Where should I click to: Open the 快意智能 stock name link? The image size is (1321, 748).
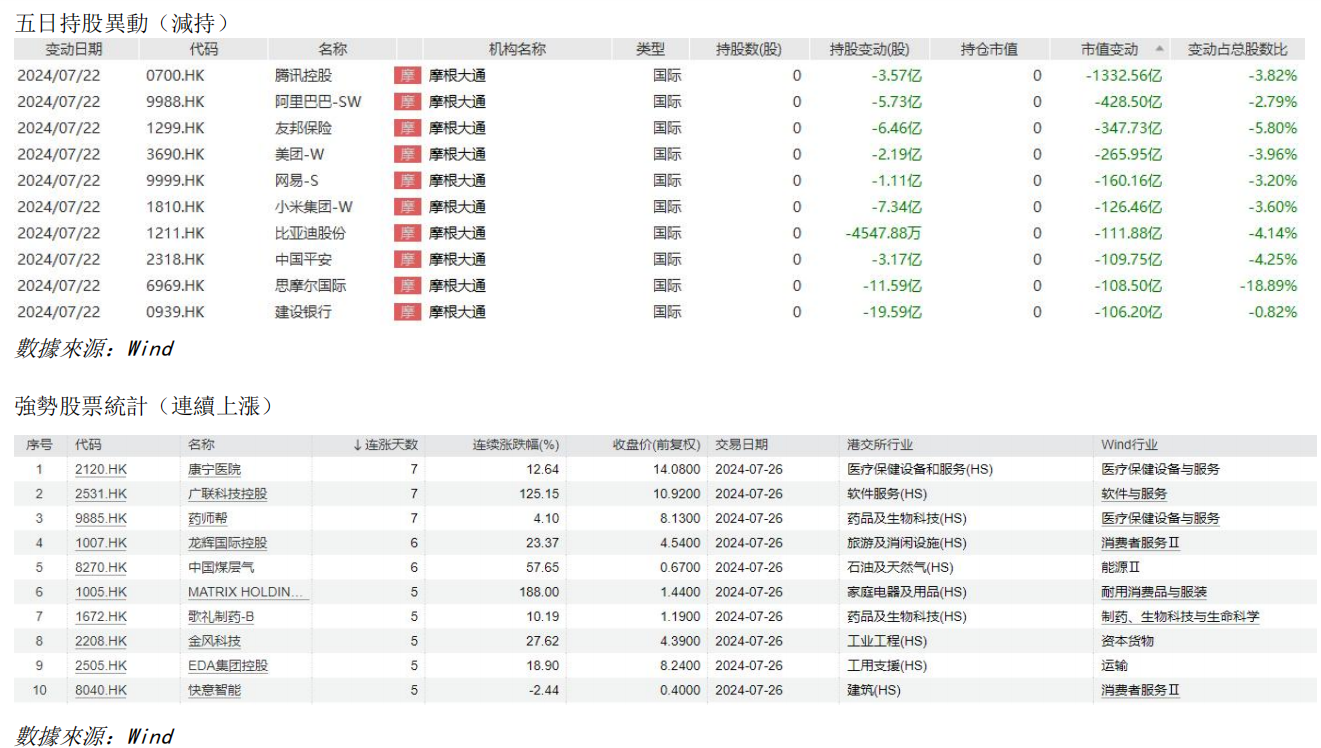click(214, 690)
